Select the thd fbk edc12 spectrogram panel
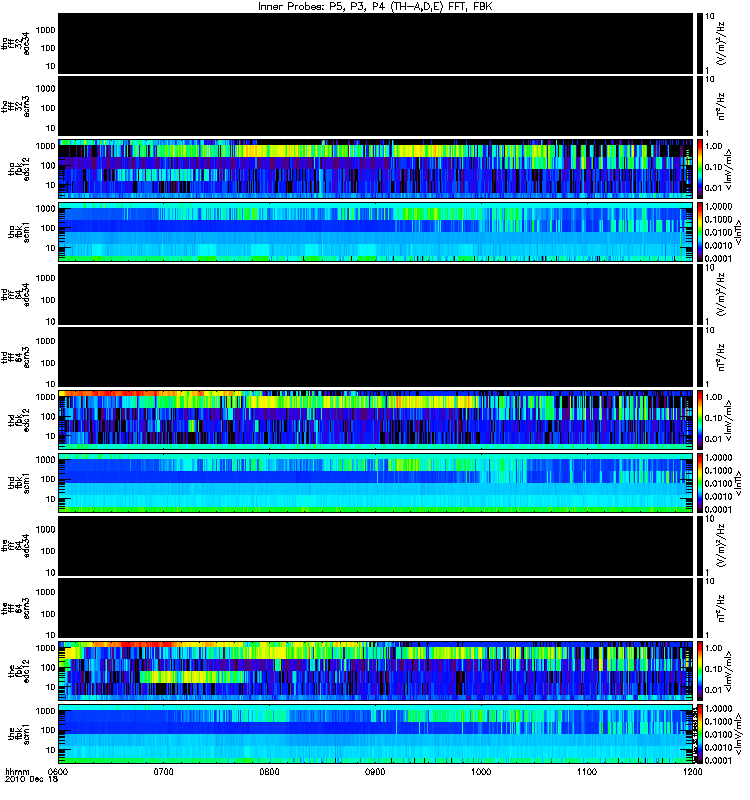 [376, 420]
